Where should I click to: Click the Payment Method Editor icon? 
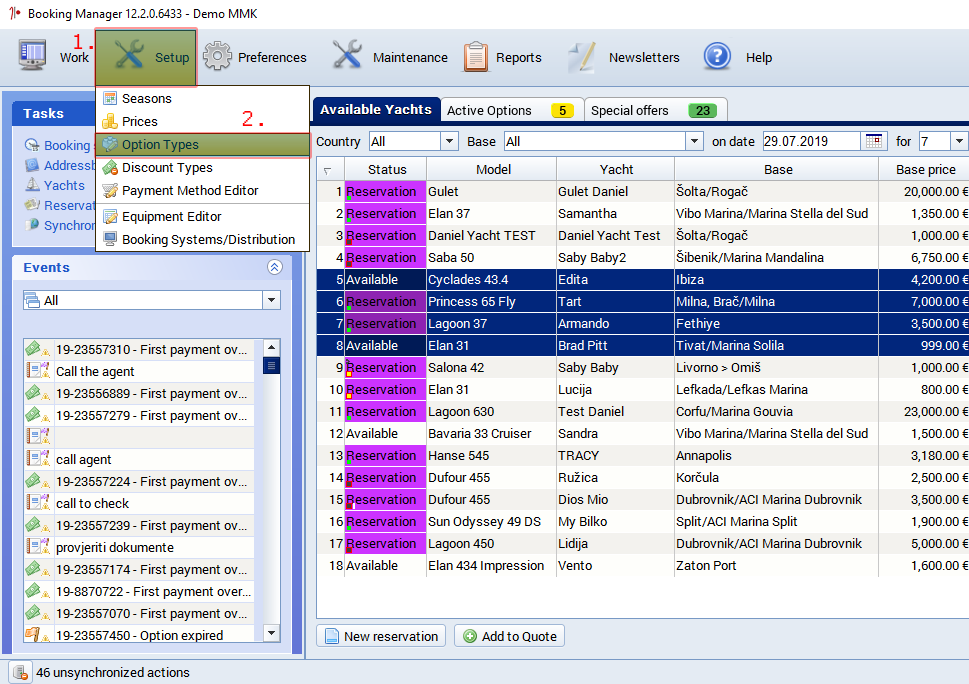[x=110, y=190]
